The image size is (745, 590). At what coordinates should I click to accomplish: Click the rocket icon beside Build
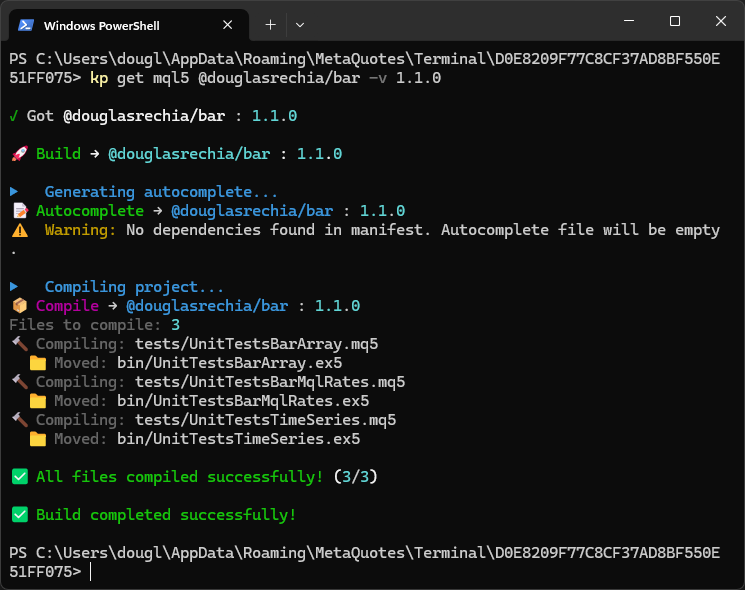click(18, 154)
